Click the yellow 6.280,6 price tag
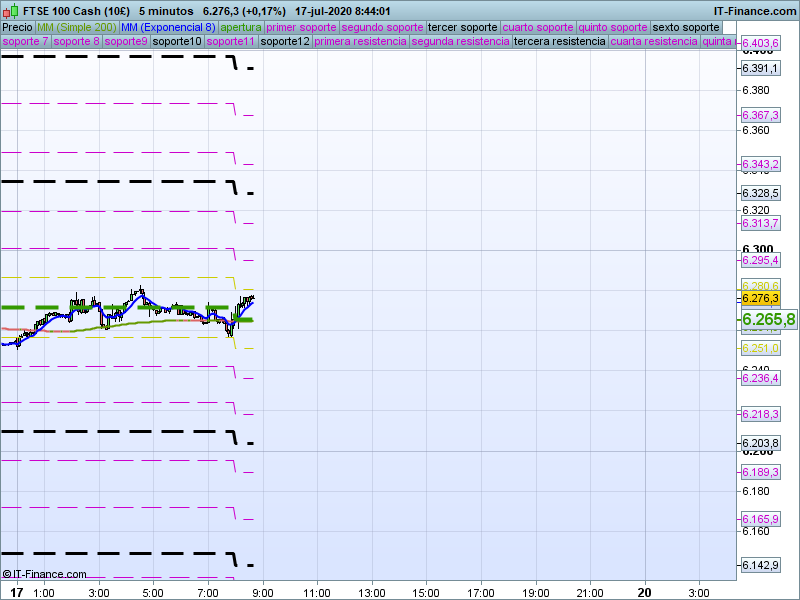Image resolution: width=800 pixels, height=600 pixels. [760, 285]
